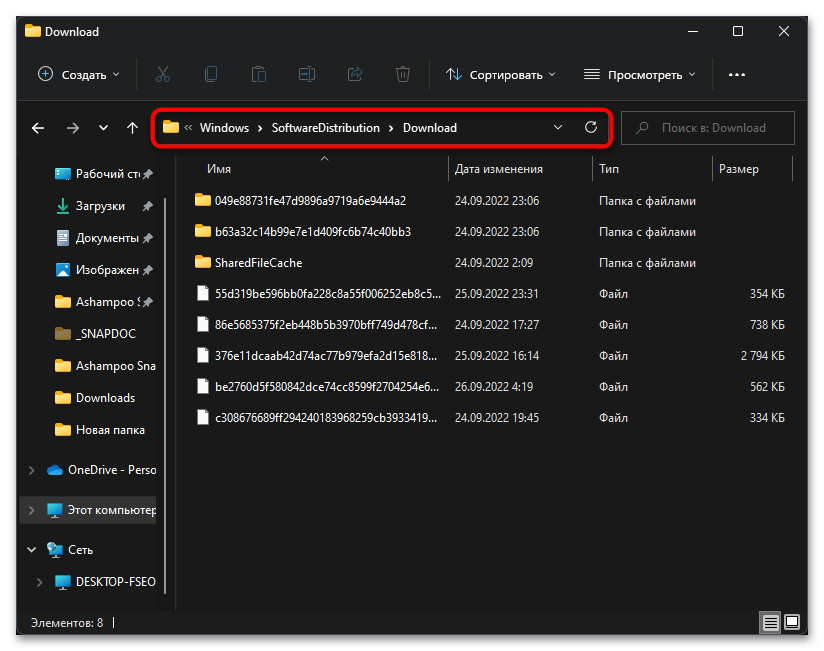This screenshot has width=824, height=651.
Task: Select file 86e5685375f2eb448b5b3970bff749d478cf...
Action: (x=316, y=325)
